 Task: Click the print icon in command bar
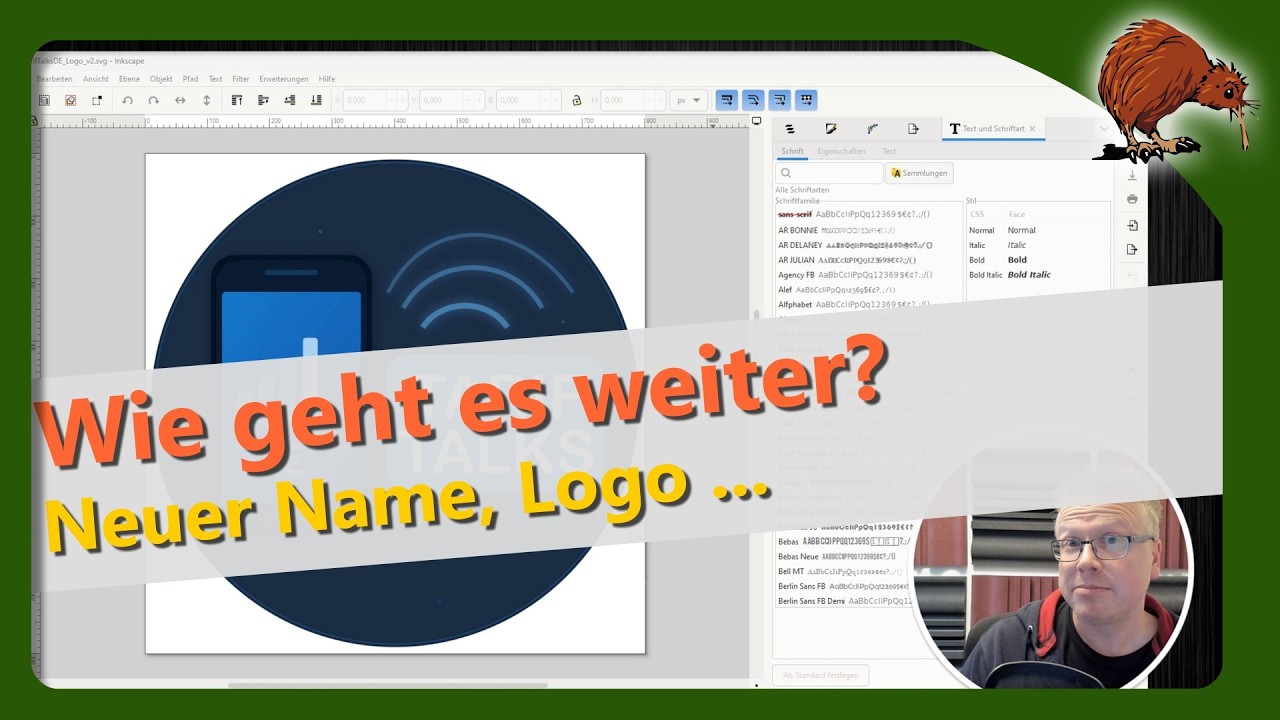point(1132,199)
